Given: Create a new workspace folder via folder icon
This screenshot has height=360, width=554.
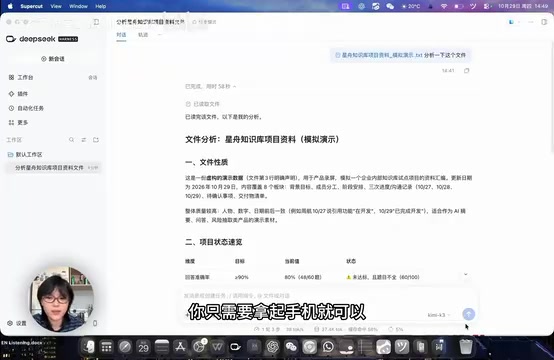Looking at the screenshot, I should [96, 140].
